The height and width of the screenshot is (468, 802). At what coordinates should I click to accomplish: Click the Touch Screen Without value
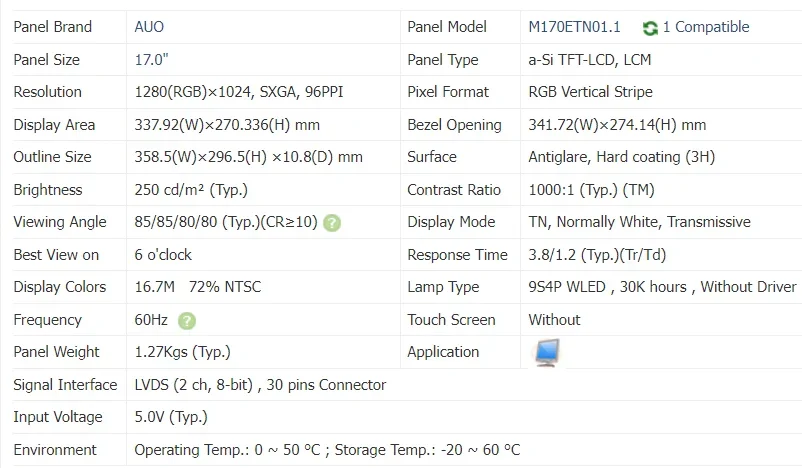[x=554, y=320]
